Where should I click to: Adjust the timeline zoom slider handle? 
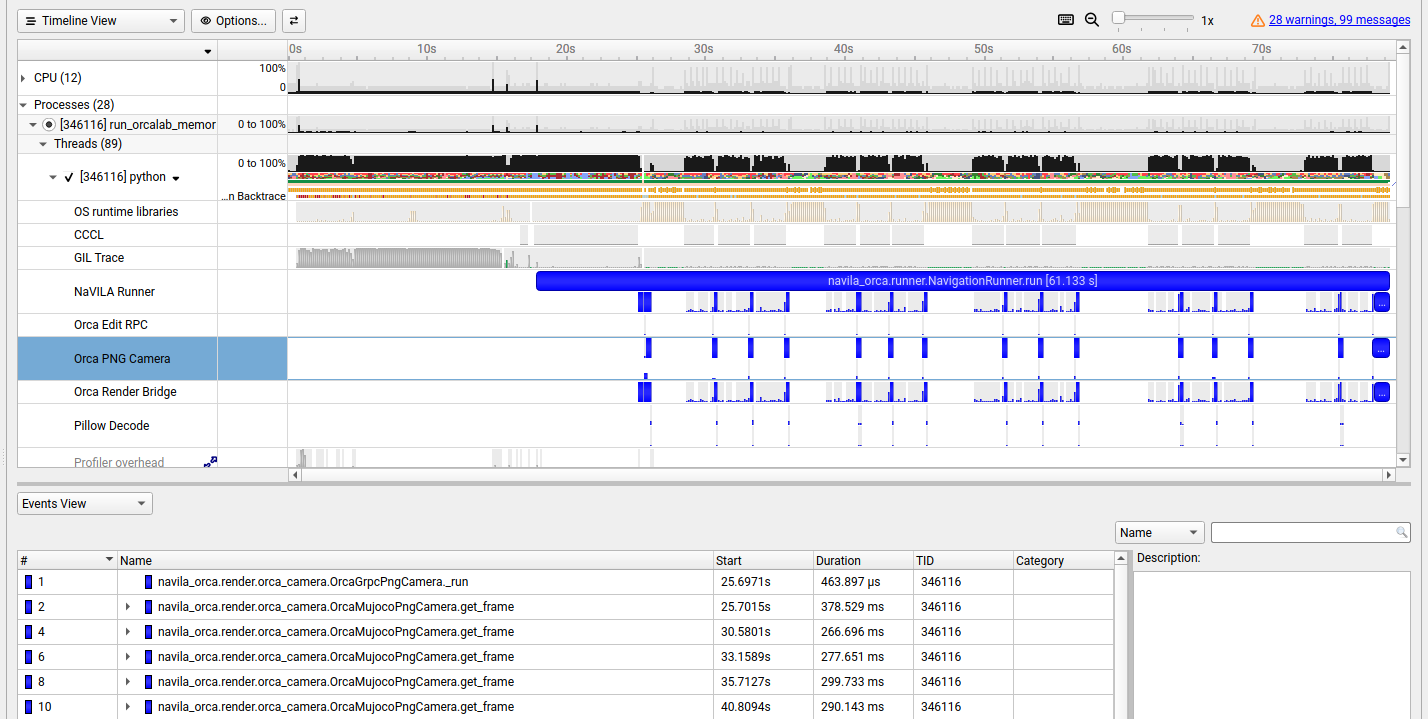(1118, 18)
